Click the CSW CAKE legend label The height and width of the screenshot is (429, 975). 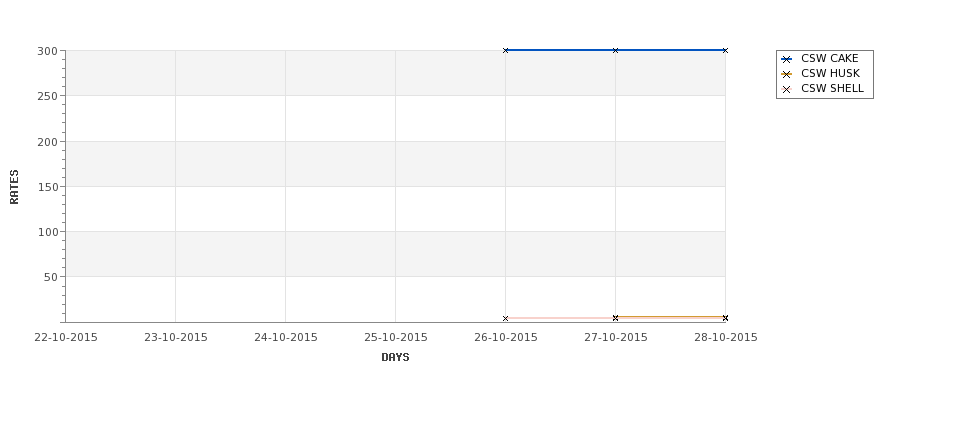click(x=829, y=58)
